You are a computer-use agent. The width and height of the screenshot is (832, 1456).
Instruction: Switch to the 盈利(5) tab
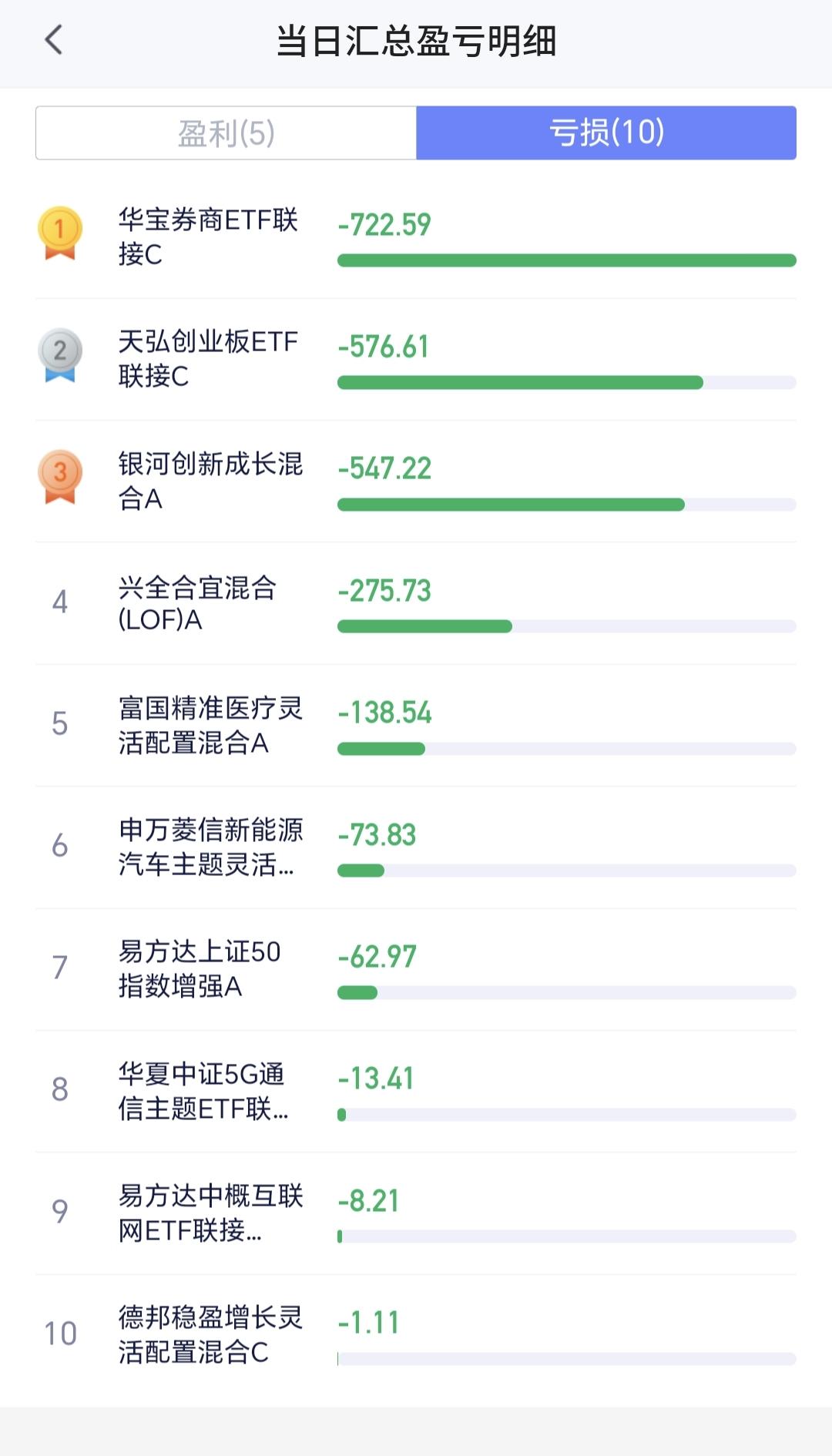pos(226,133)
